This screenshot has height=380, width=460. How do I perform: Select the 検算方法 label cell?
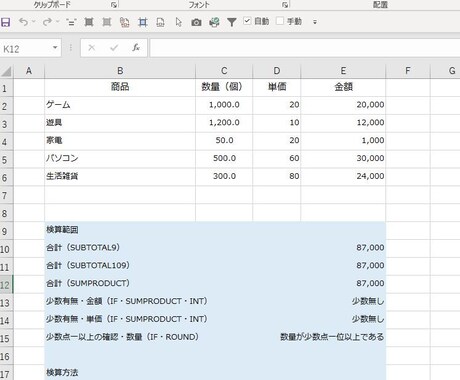[x=120, y=373]
